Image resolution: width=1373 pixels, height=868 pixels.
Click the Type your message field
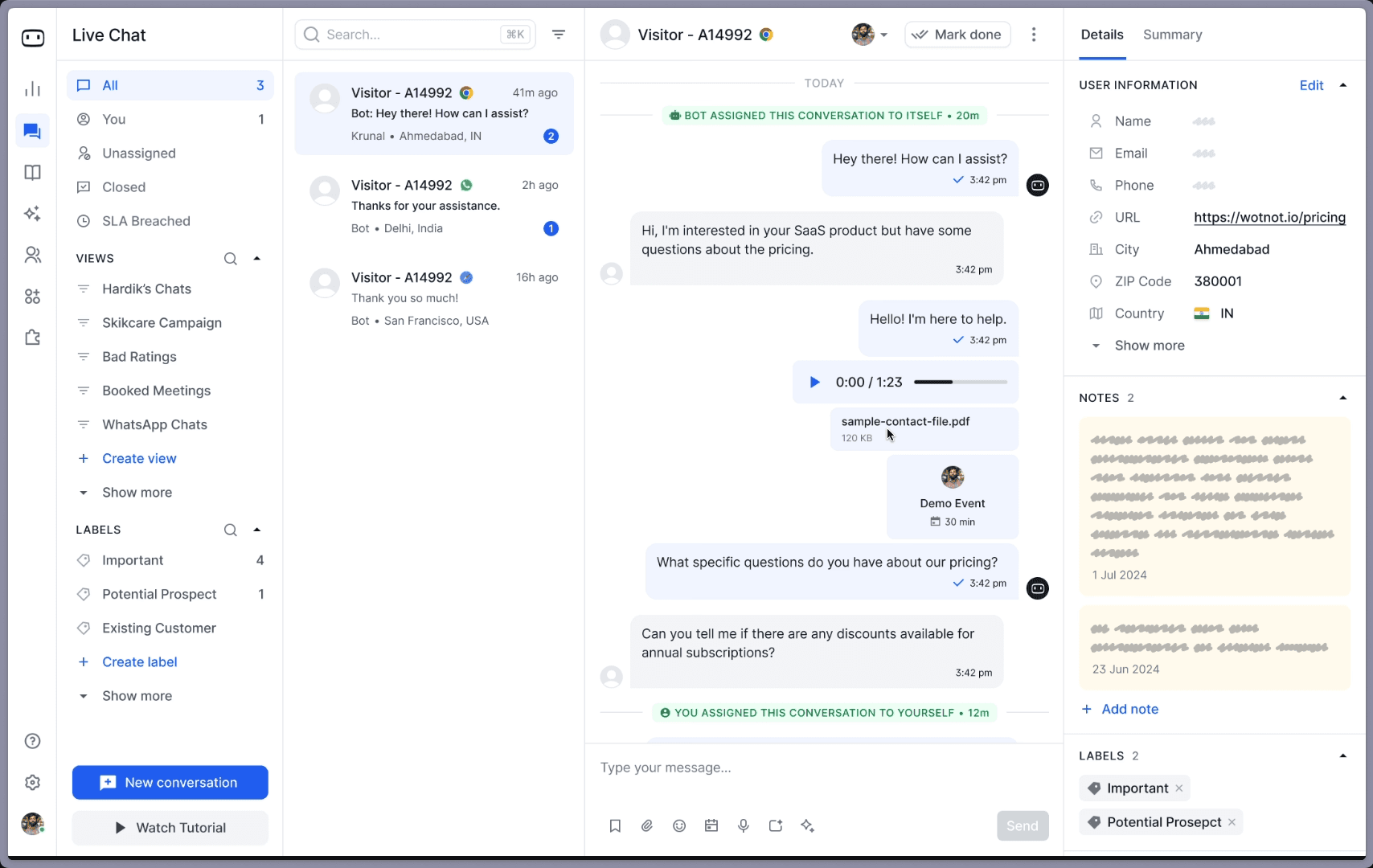pyautogui.click(x=824, y=768)
